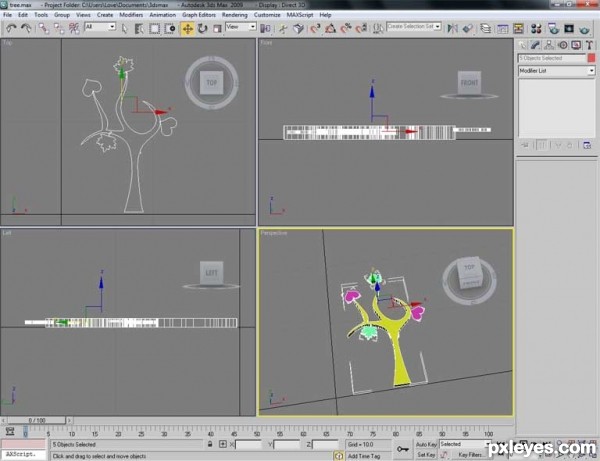Toggle the Selection Lock padlock icon
The image size is (600, 461).
(x=210, y=444)
